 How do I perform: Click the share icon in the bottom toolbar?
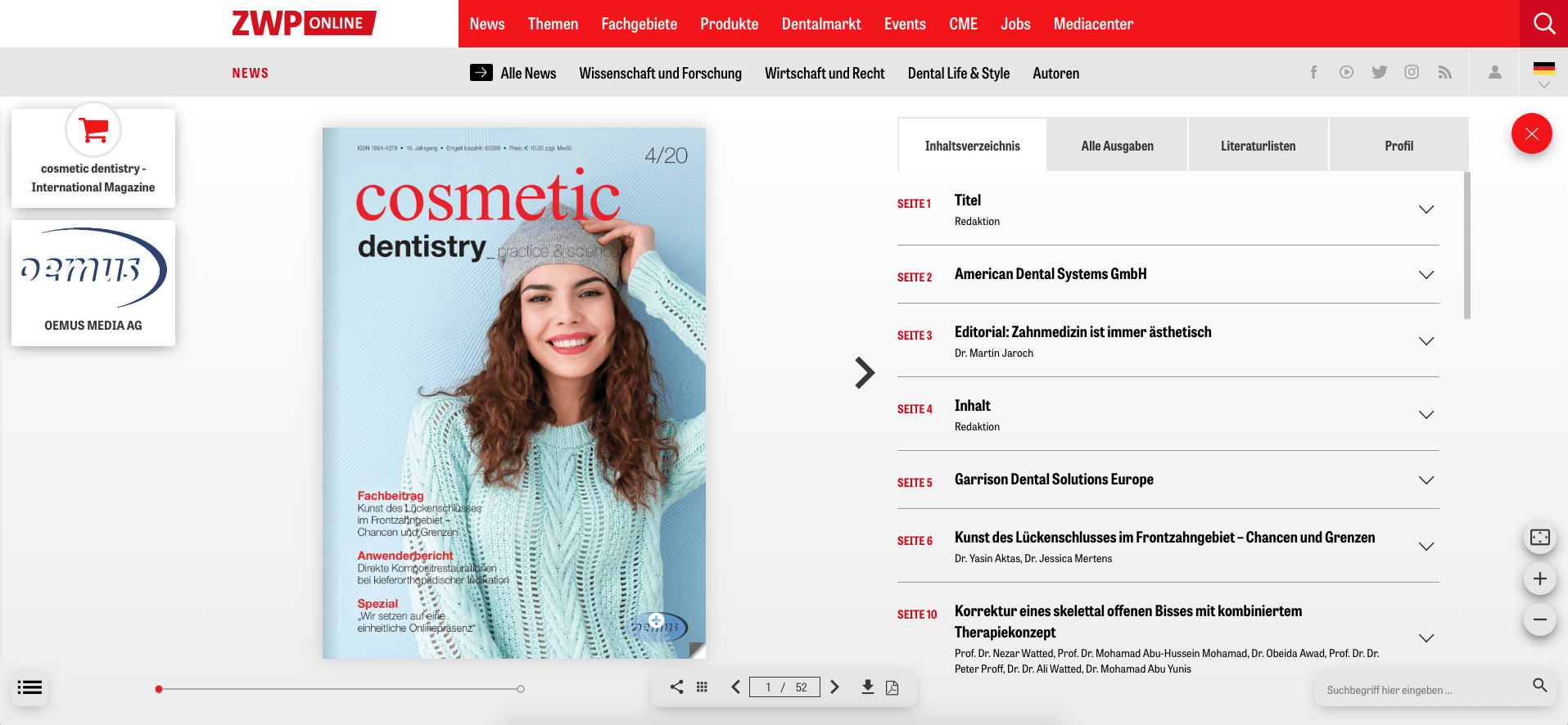676,687
